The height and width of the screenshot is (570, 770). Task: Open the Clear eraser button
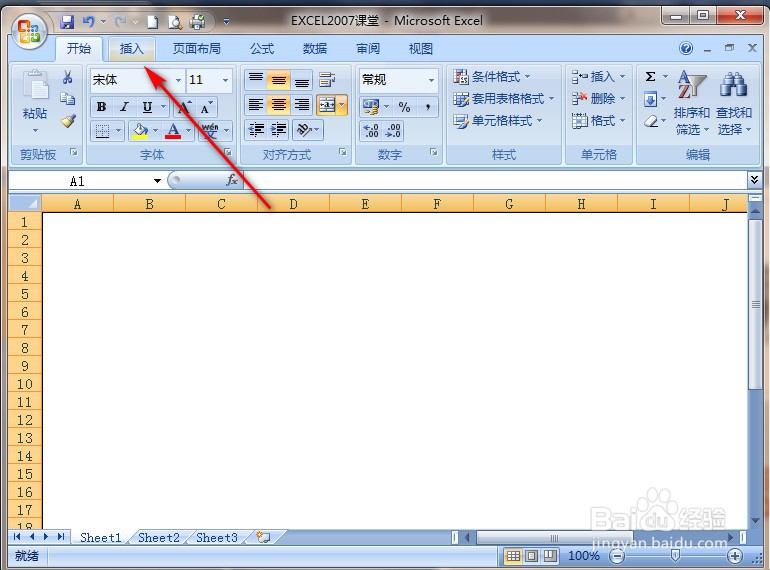pyautogui.click(x=650, y=121)
